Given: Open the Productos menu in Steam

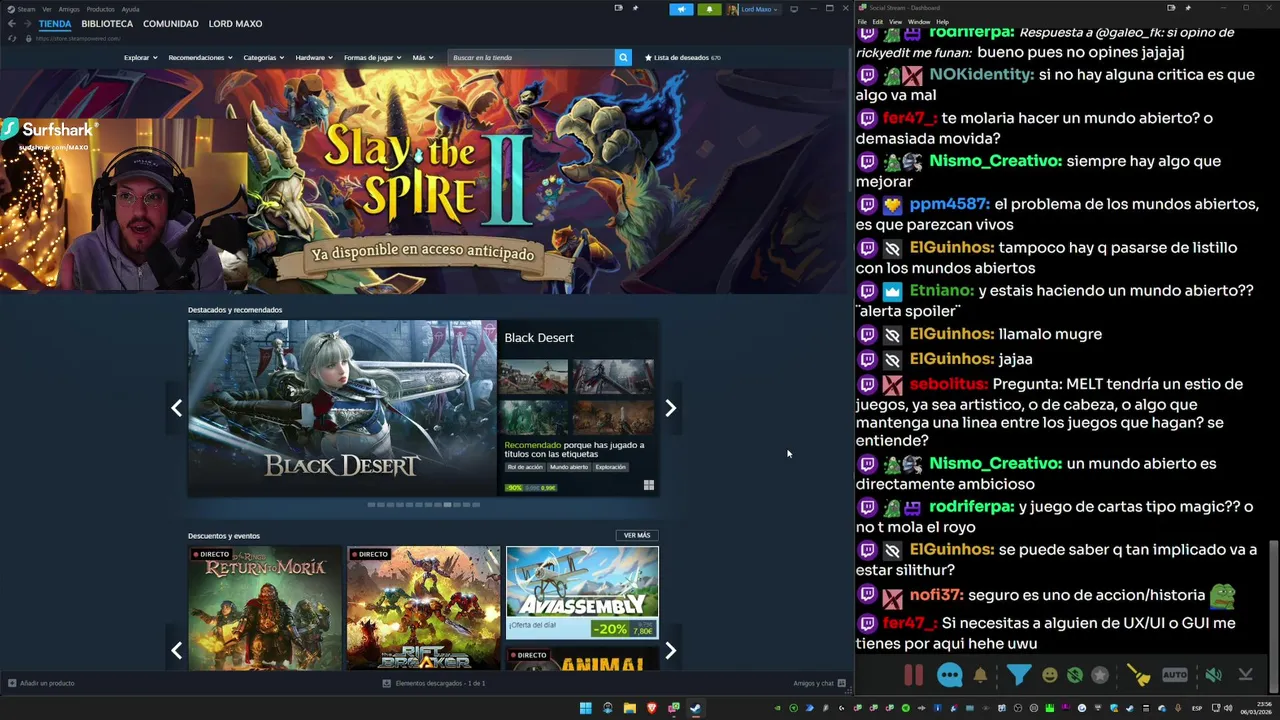Looking at the screenshot, I should click(100, 9).
